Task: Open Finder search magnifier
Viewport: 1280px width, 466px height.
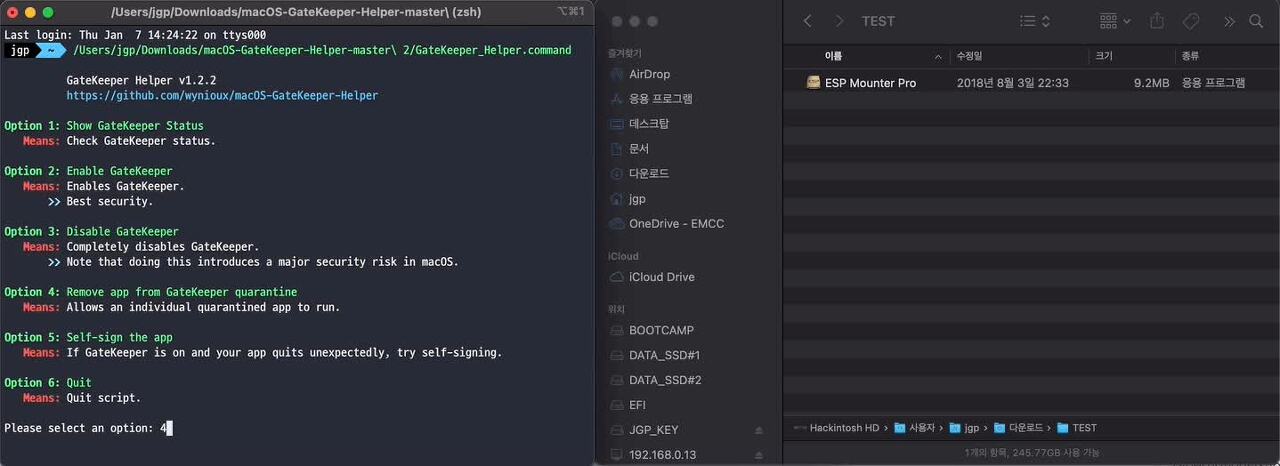Action: coord(1257,21)
